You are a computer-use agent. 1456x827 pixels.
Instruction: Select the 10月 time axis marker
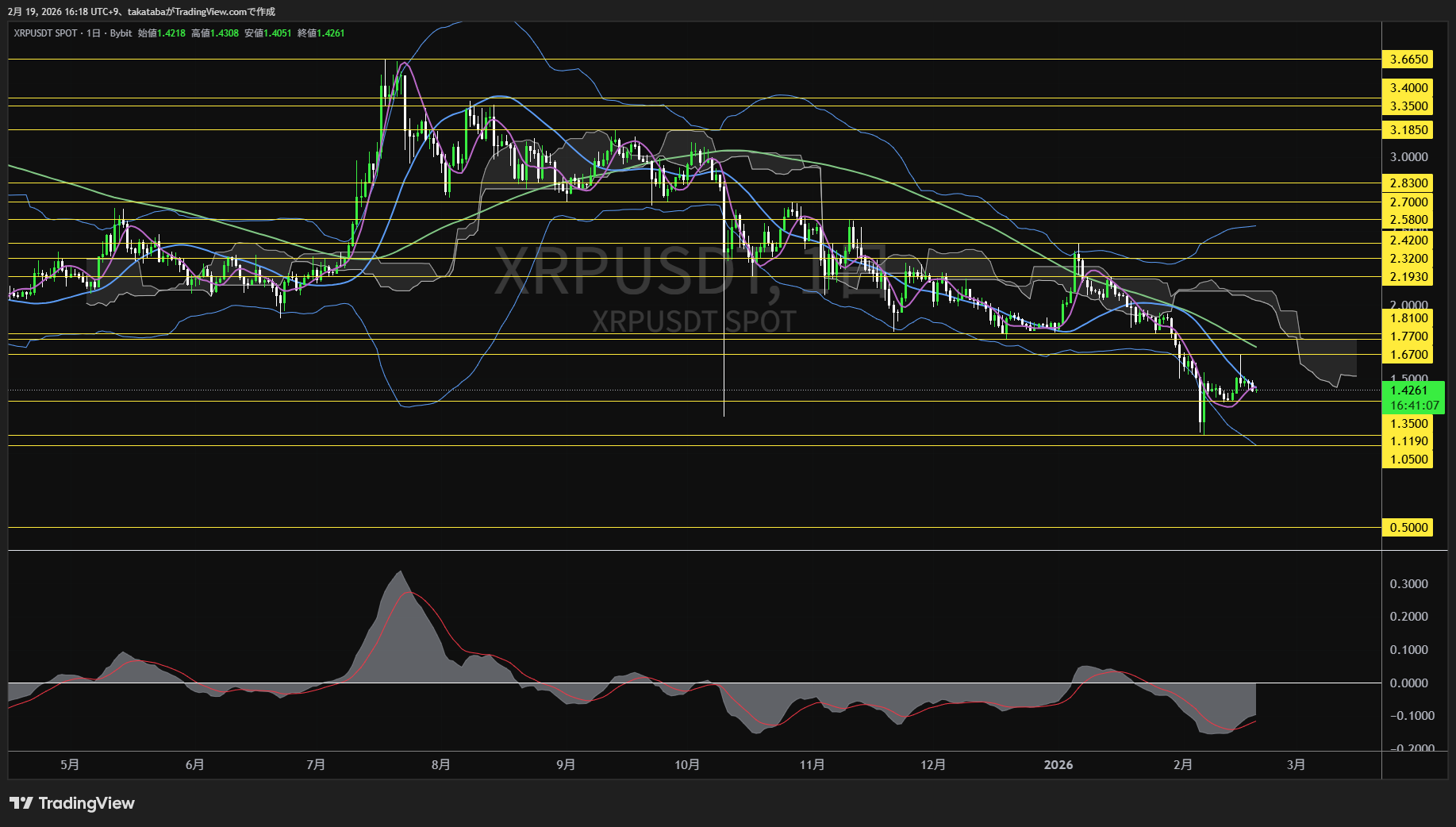[687, 765]
